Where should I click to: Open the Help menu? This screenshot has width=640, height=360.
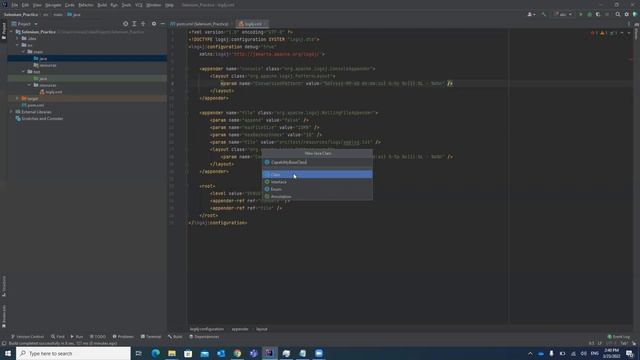[169, 5]
